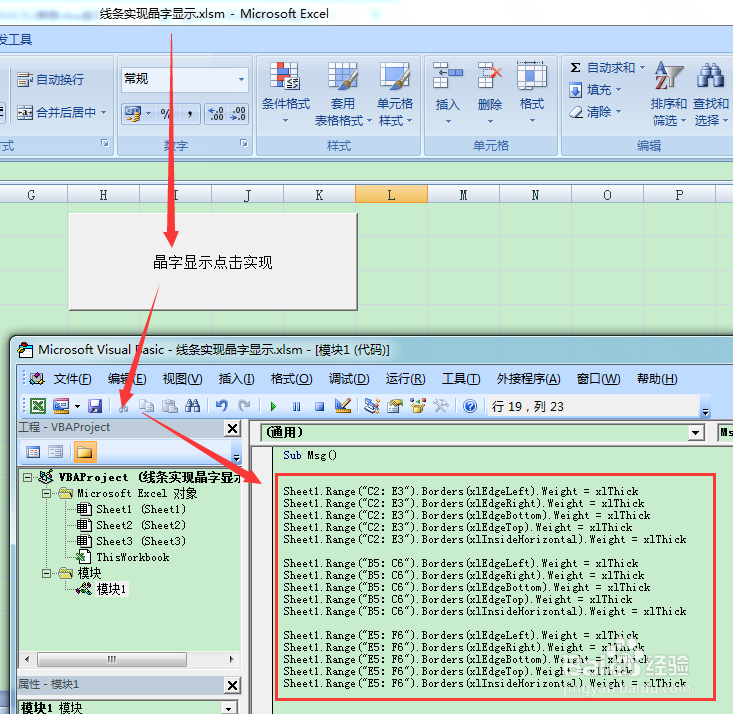Viewport: 733px width, 714px height.
Task: Click Redo icon in VBA toolbar
Action: 244,406
